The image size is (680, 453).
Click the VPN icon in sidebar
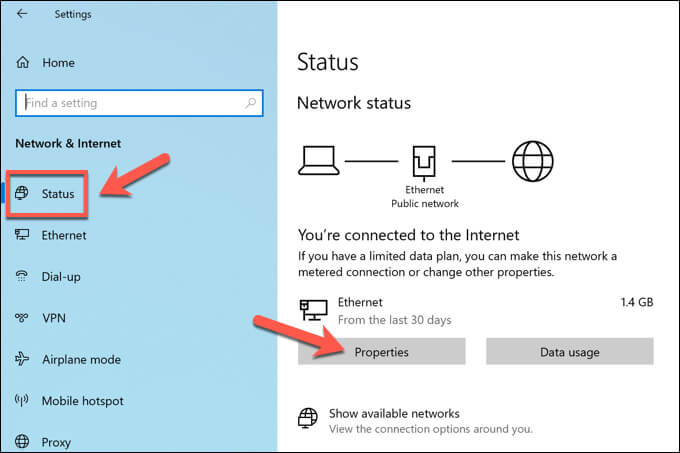pos(22,318)
